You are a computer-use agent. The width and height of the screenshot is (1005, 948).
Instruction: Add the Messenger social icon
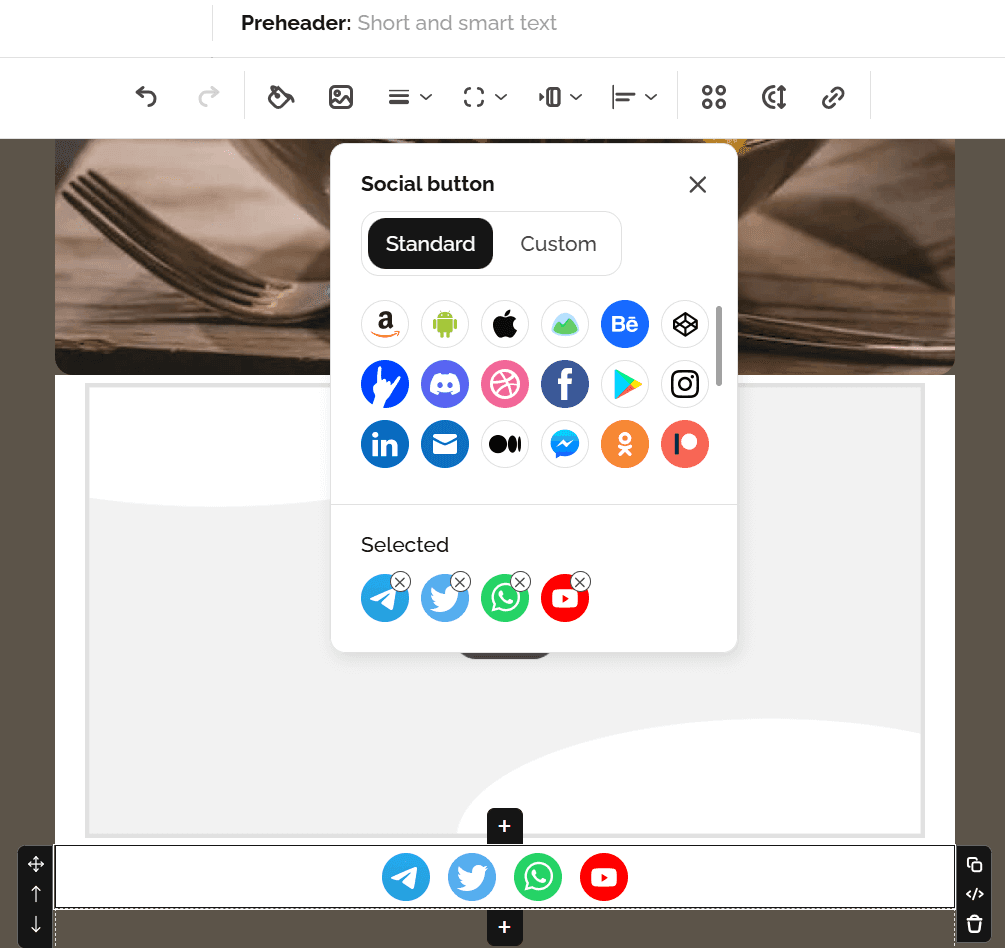565,444
